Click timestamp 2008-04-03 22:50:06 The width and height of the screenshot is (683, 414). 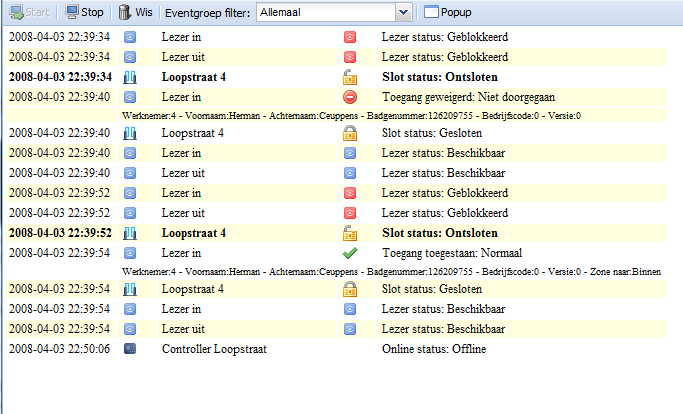click(x=59, y=349)
